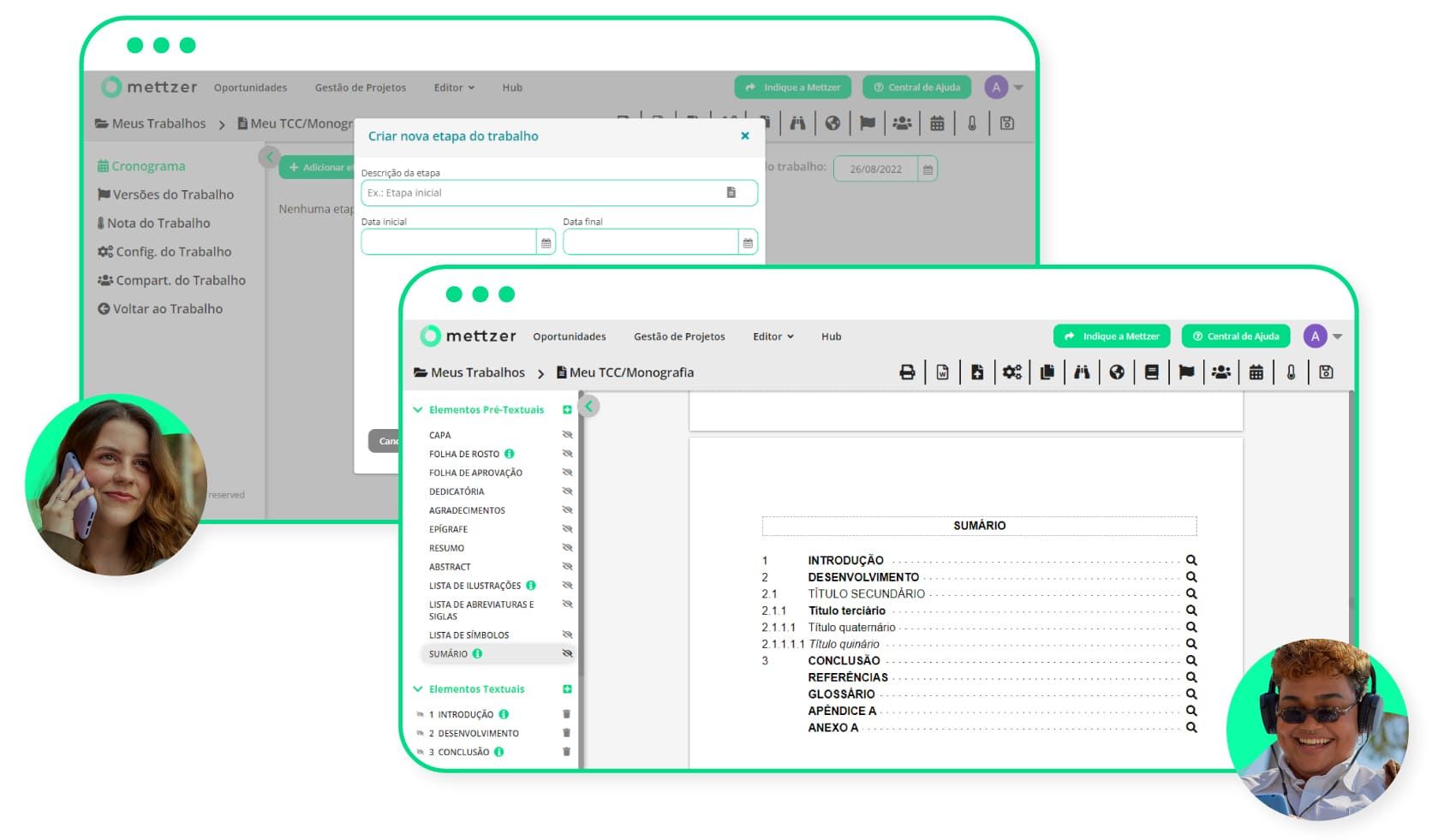The width and height of the screenshot is (1432, 840).
Task: Click info icon next to FOLHA DE ROSTO
Action: [x=510, y=454]
